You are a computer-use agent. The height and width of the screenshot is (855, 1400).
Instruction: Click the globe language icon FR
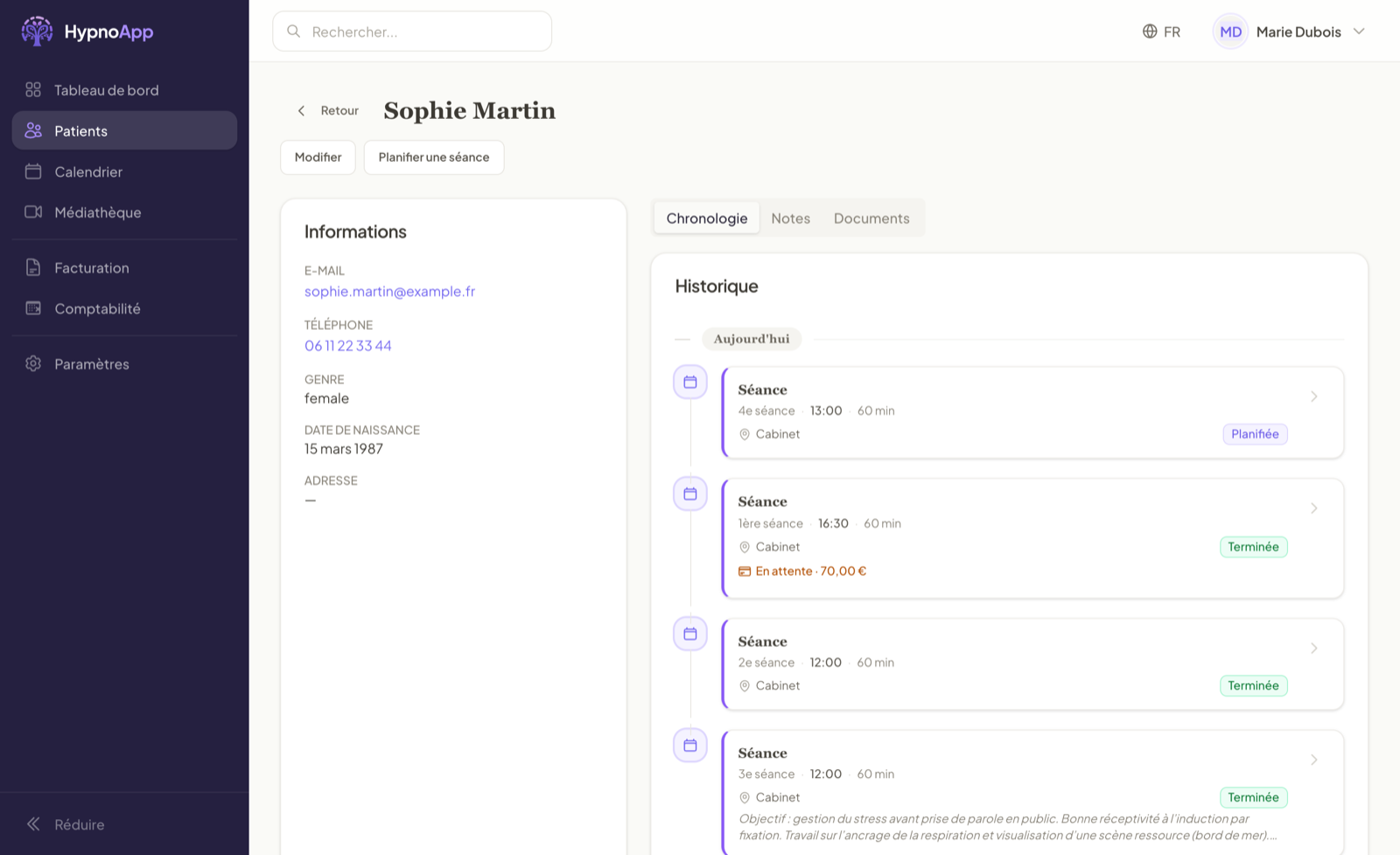pyautogui.click(x=1150, y=32)
